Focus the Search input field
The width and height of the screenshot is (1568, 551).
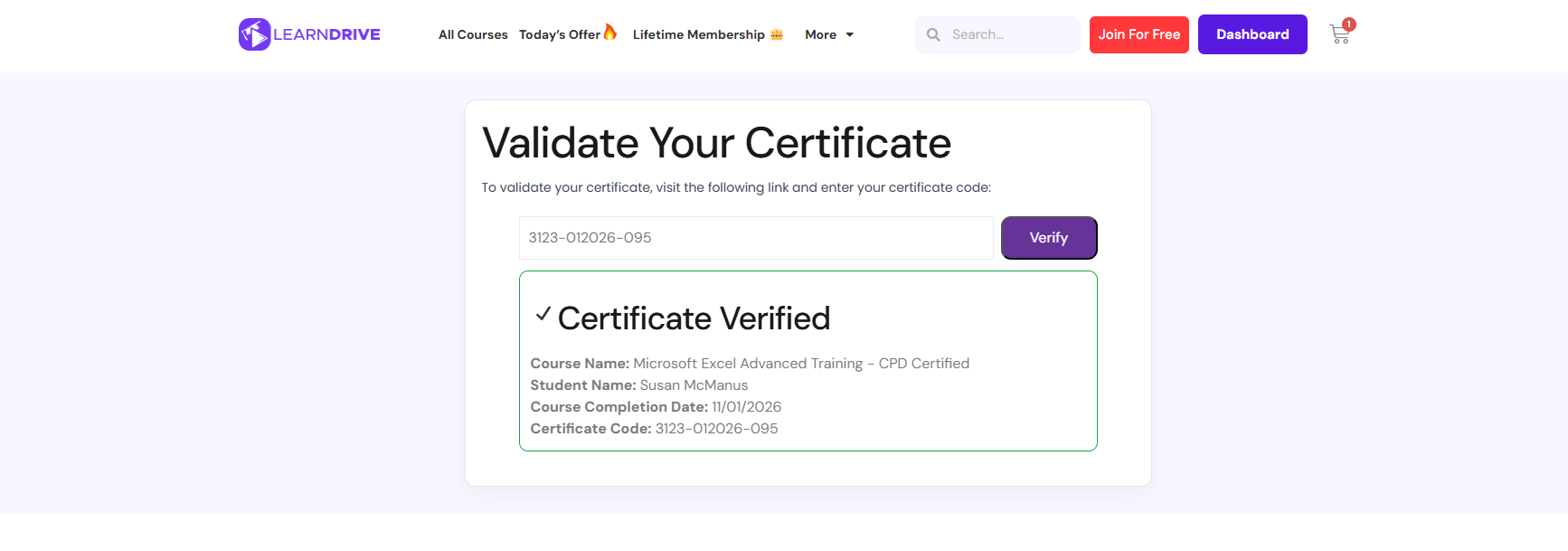pos(997,34)
